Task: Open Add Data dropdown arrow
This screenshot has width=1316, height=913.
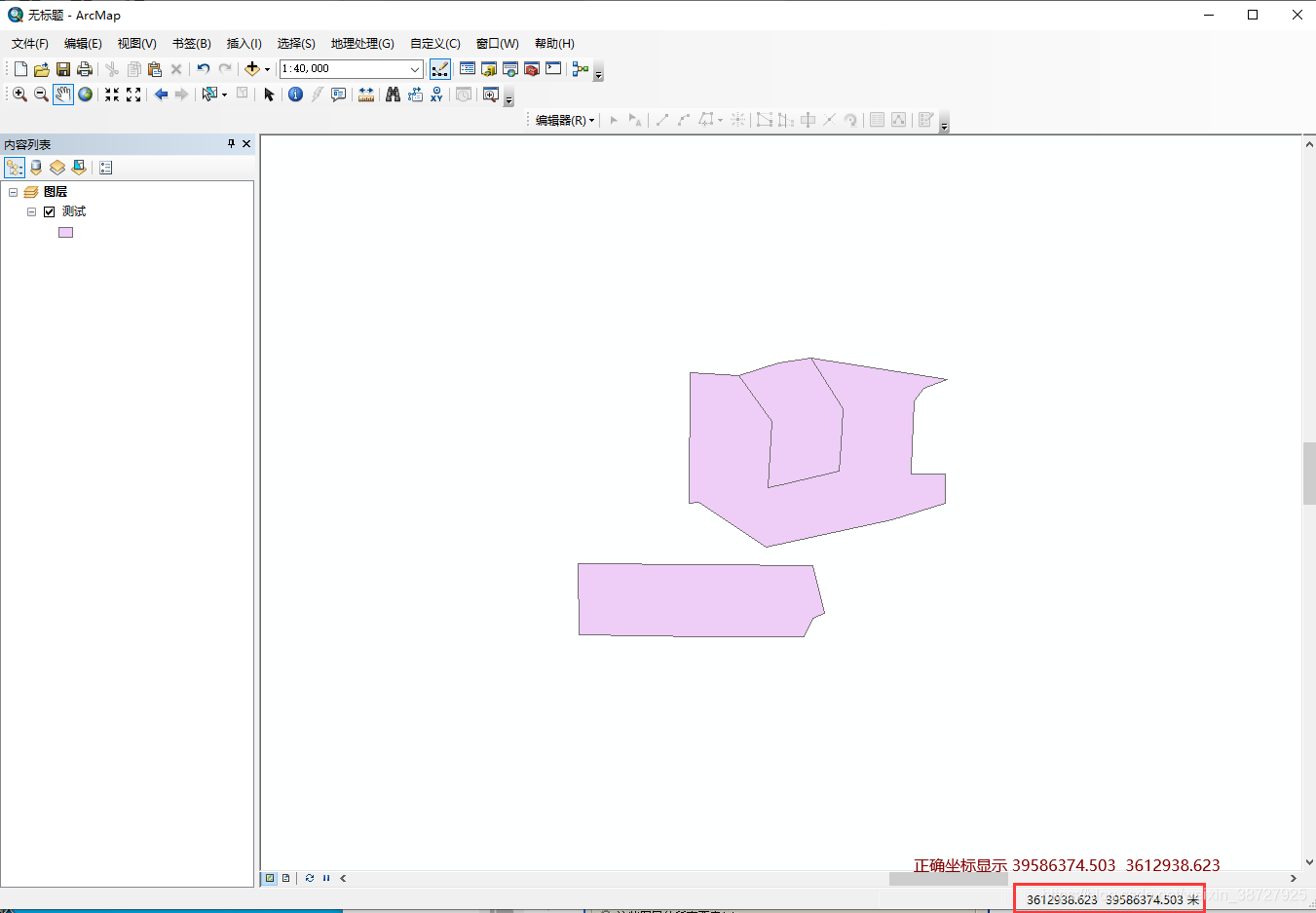Action: tap(267, 69)
